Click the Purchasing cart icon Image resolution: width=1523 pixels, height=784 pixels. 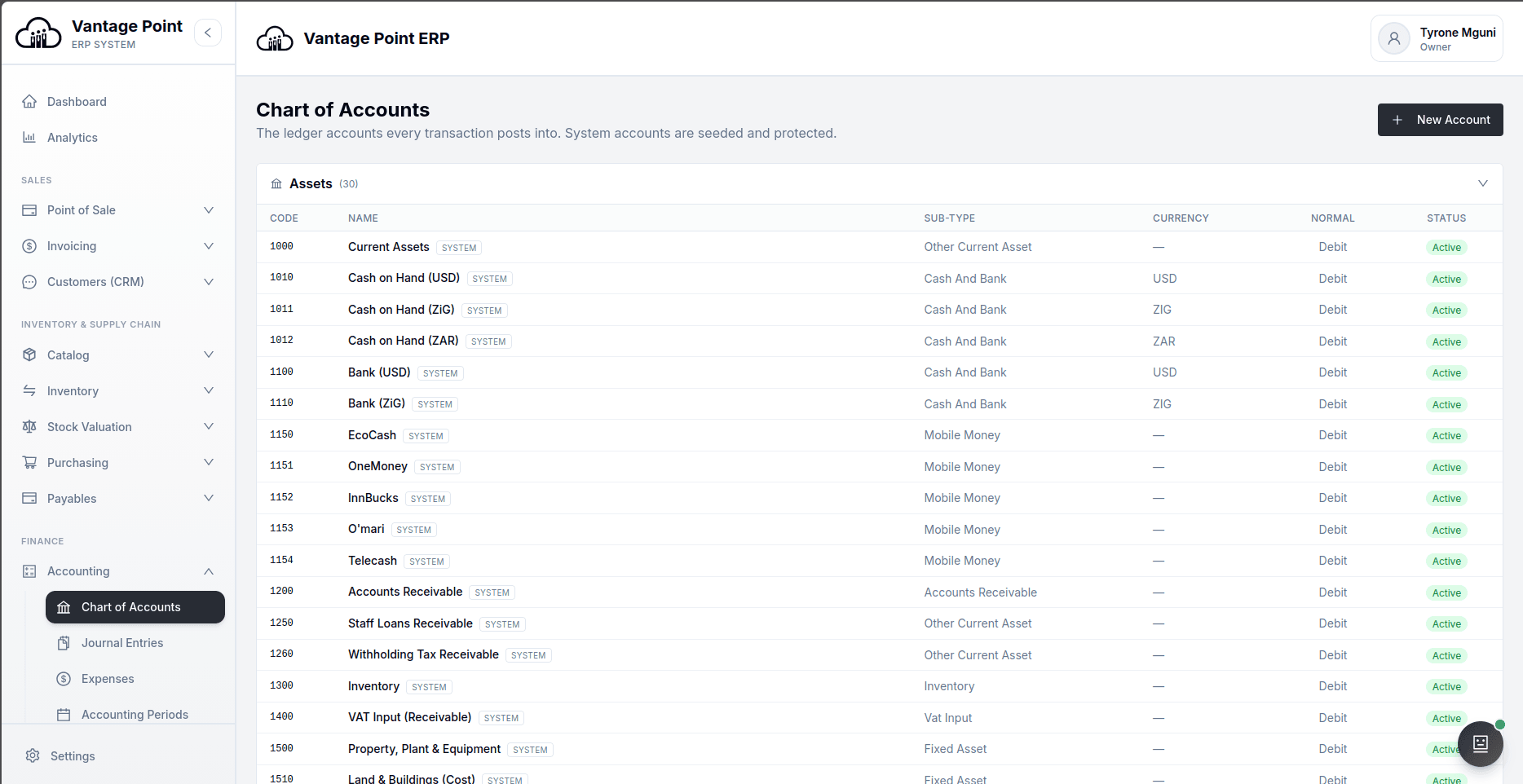[29, 463]
